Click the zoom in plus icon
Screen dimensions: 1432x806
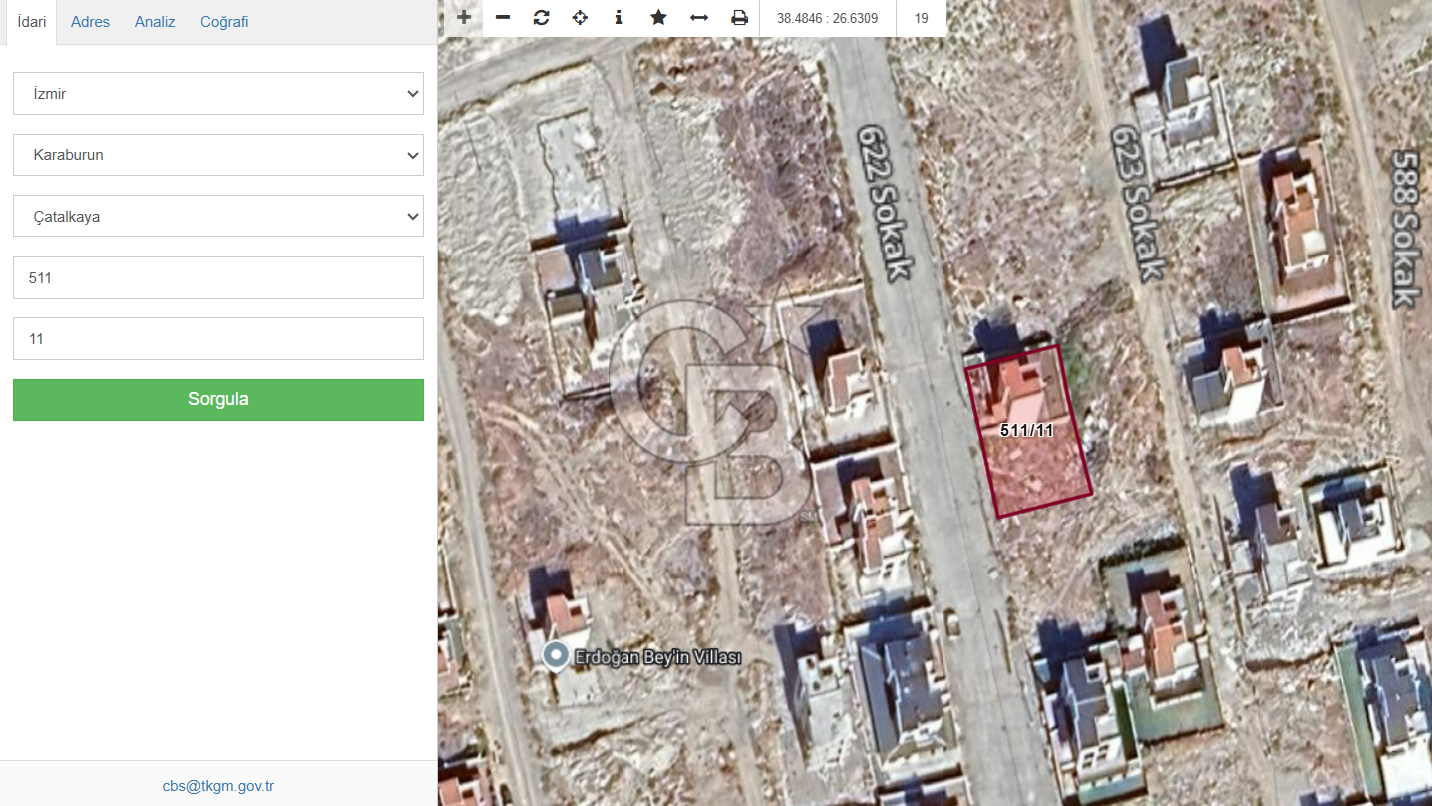click(x=464, y=18)
